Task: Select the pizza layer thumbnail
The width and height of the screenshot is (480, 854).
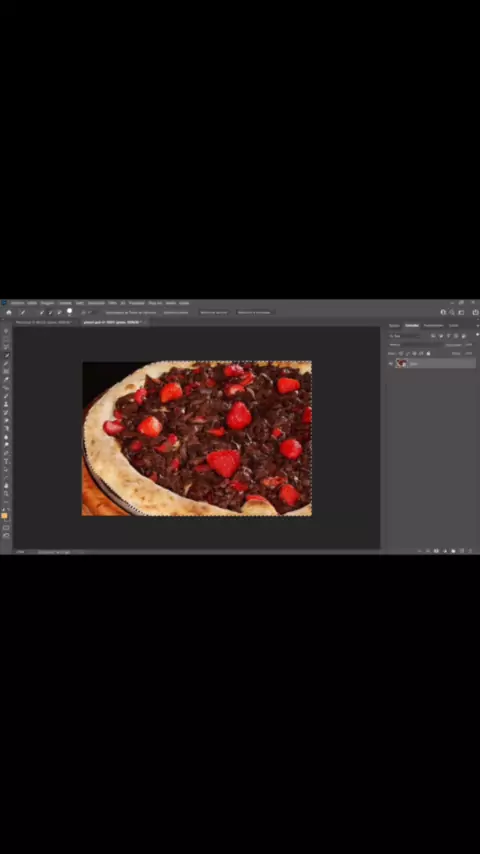Action: 402,363
